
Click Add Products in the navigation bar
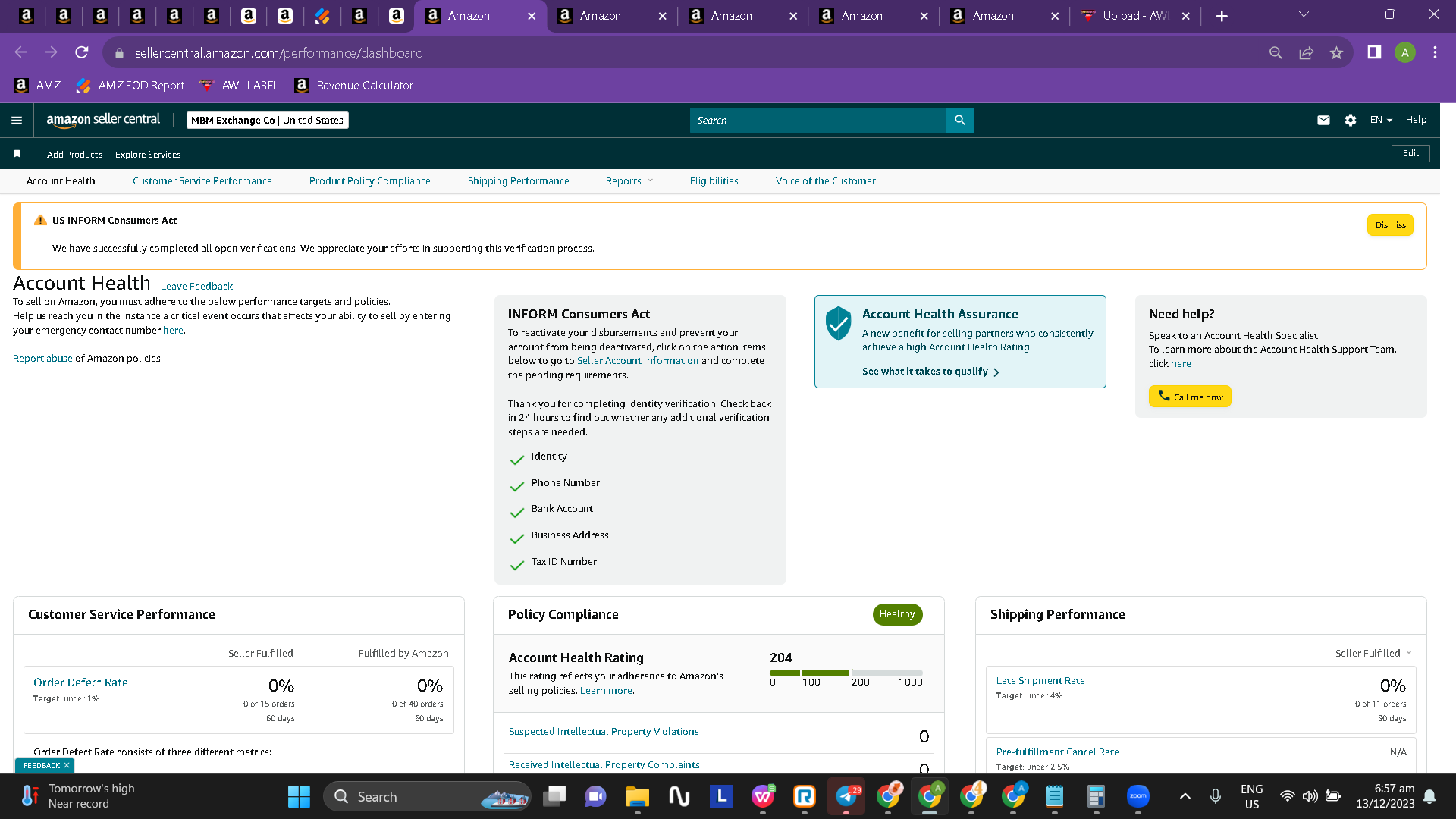pos(74,154)
